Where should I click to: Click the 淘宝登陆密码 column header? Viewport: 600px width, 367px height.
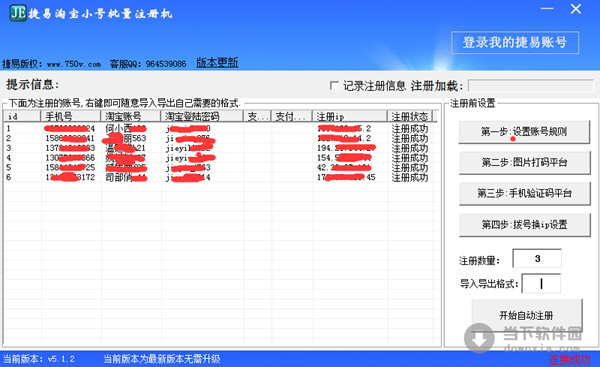pos(202,116)
